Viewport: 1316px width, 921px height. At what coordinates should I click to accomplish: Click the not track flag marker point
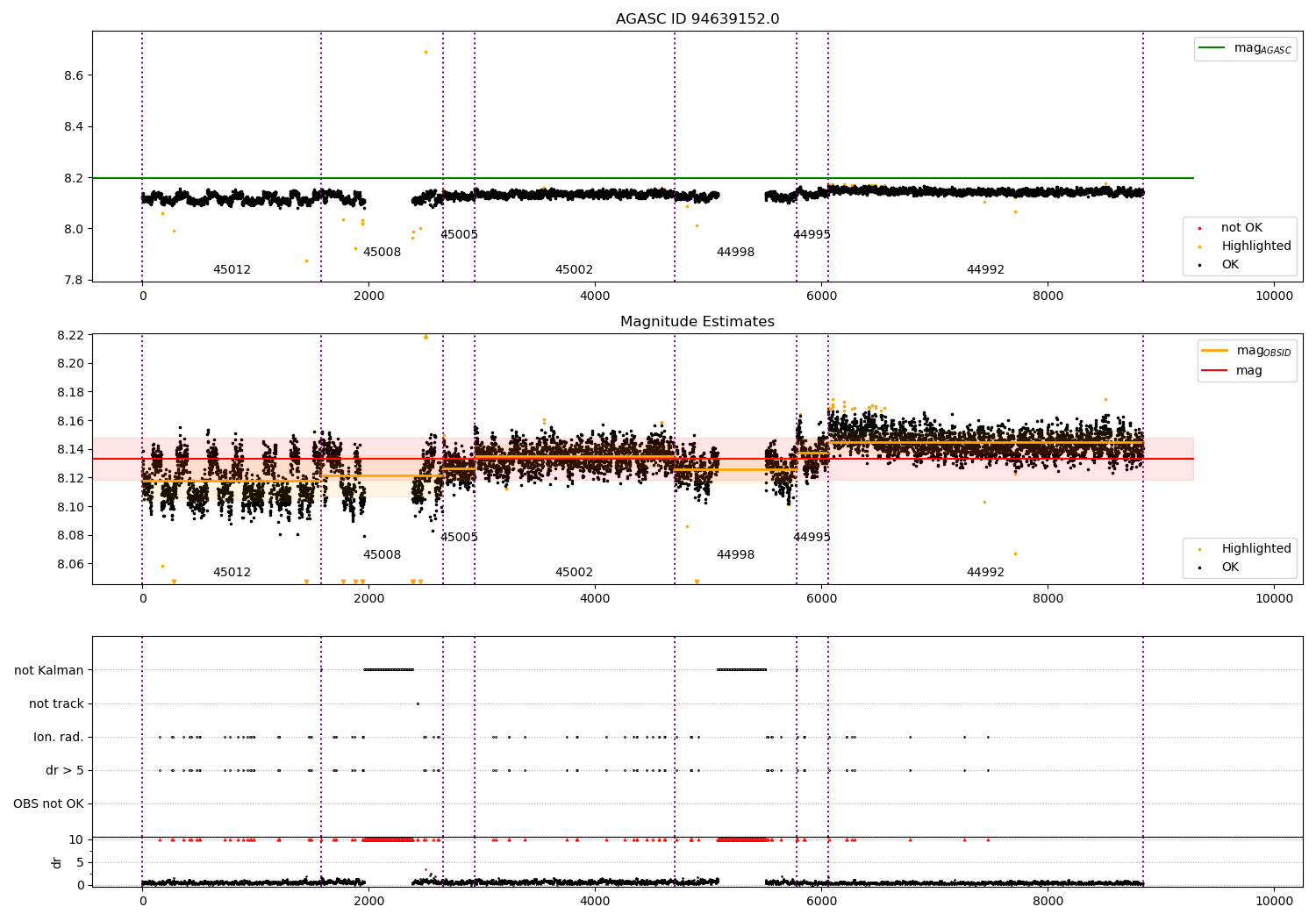pos(418,703)
